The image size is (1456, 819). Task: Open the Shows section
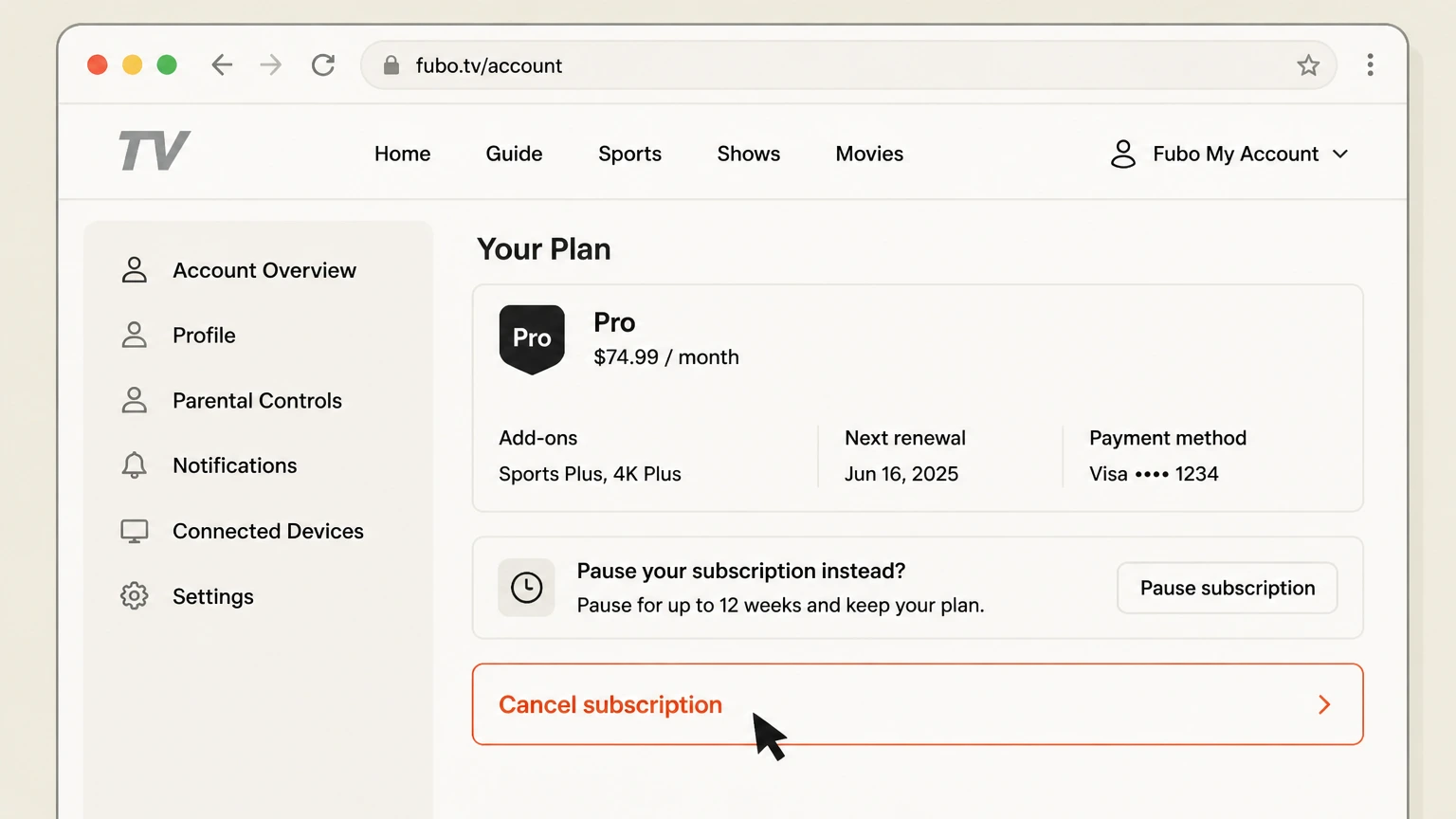tap(748, 154)
